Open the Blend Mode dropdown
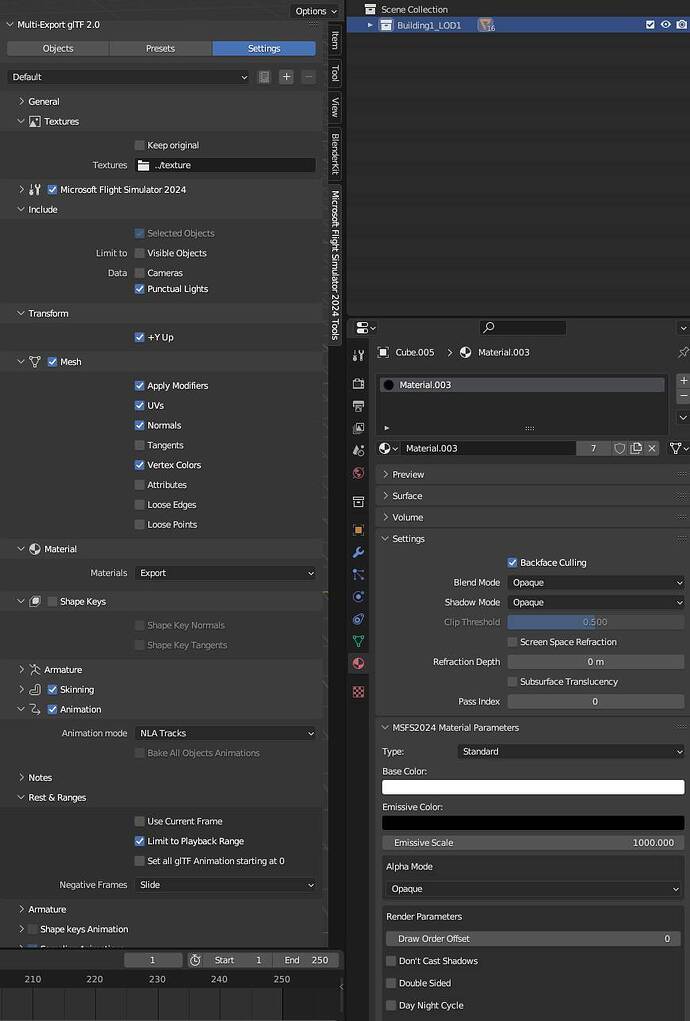690x1021 pixels. [596, 582]
